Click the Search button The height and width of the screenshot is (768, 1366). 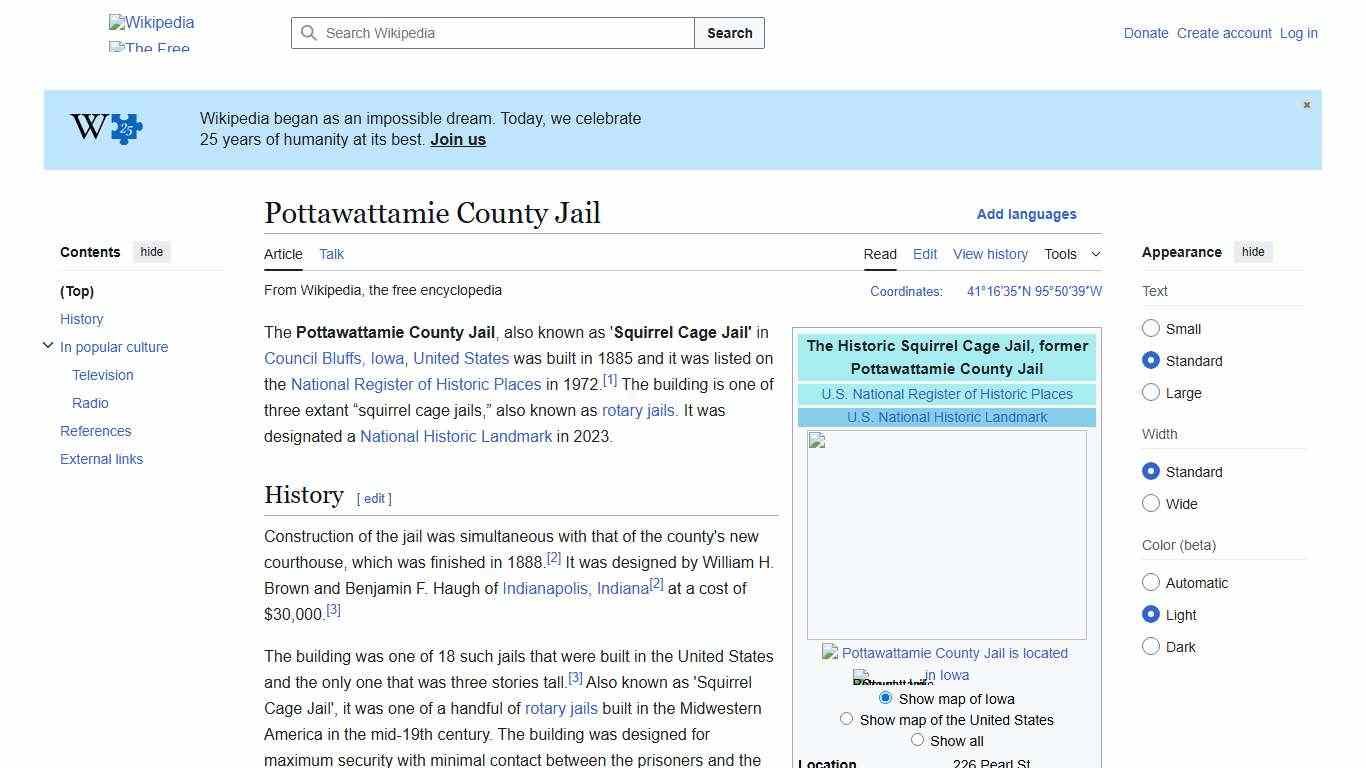(729, 33)
